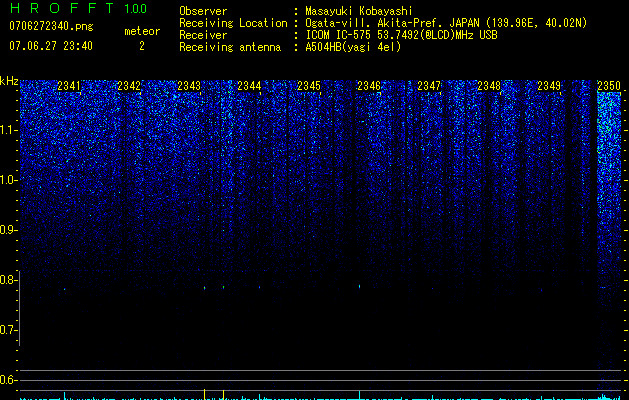Image resolution: width=629 pixels, height=400 pixels.
Task: Click the 1.1 kHz axis label
Action: (x=9, y=130)
